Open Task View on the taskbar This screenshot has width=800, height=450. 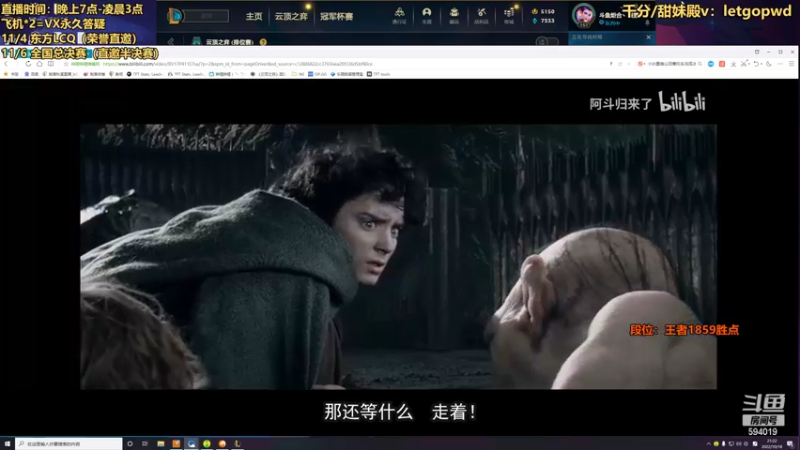(145, 444)
